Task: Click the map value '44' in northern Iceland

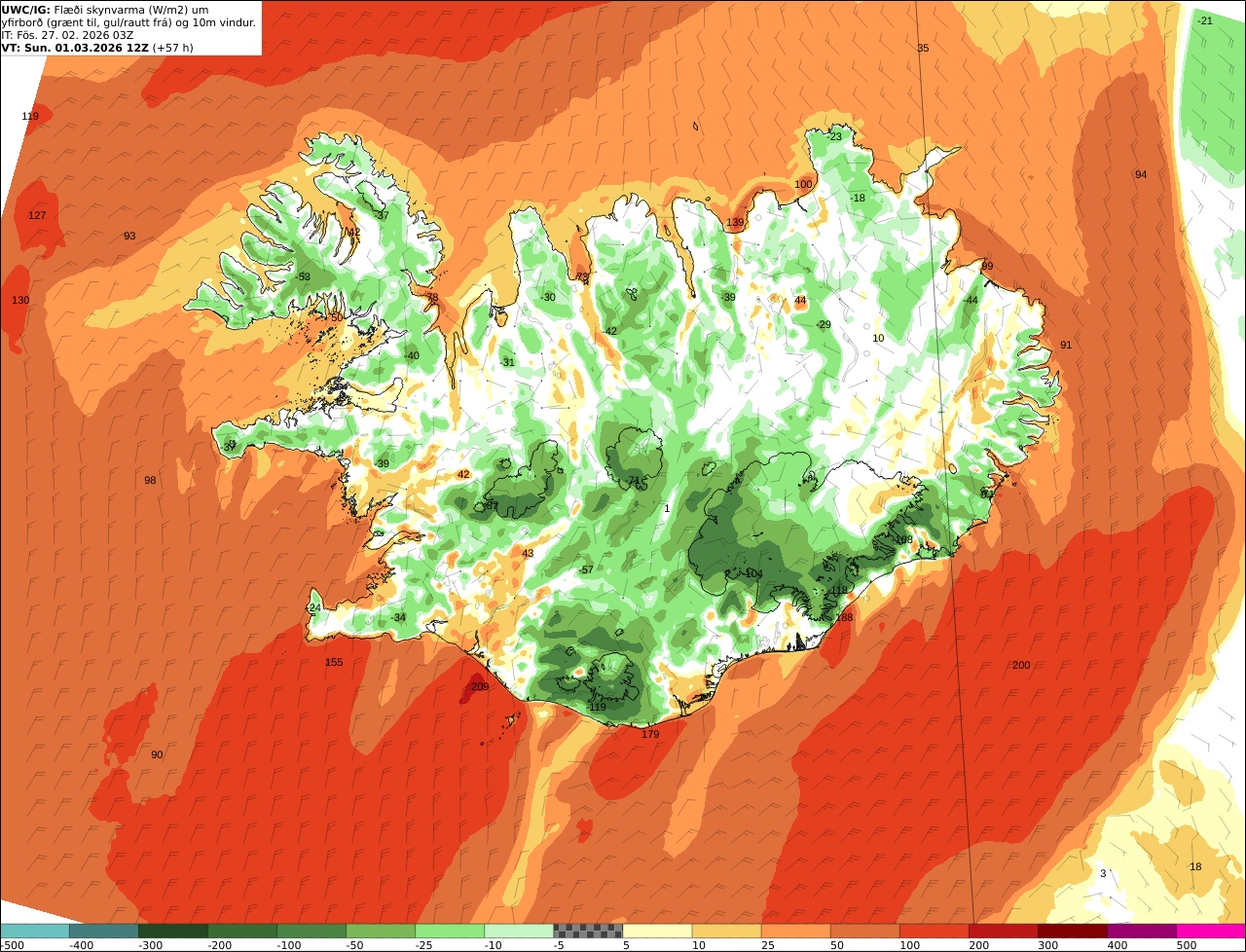Action: [800, 301]
